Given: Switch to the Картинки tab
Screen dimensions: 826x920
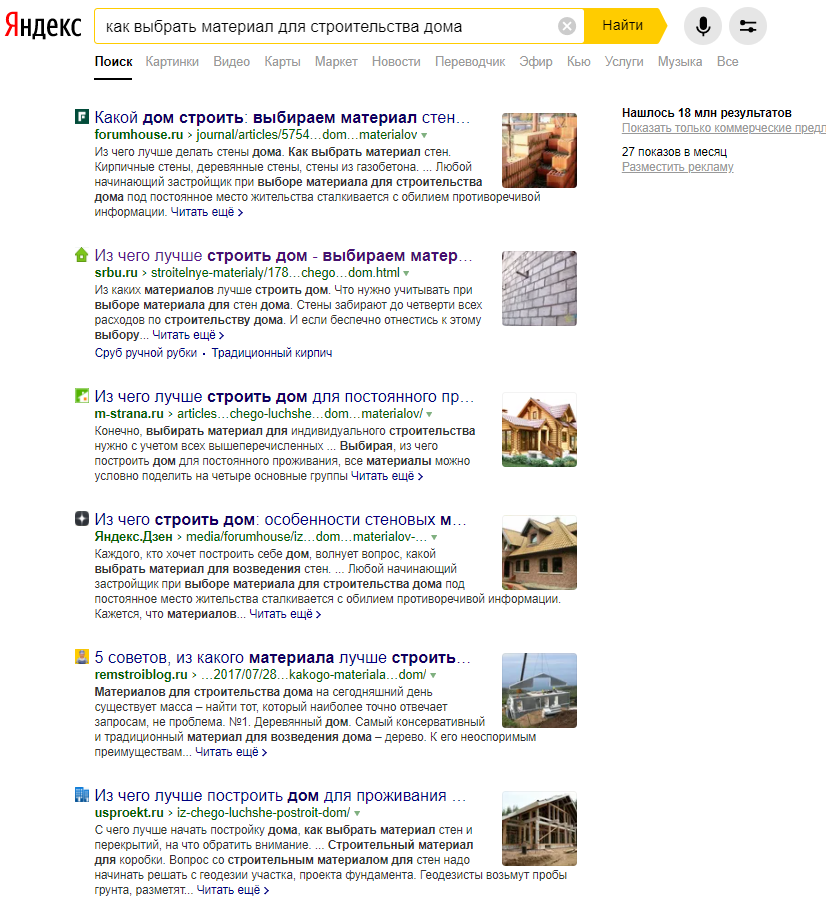Looking at the screenshot, I should pos(172,62).
